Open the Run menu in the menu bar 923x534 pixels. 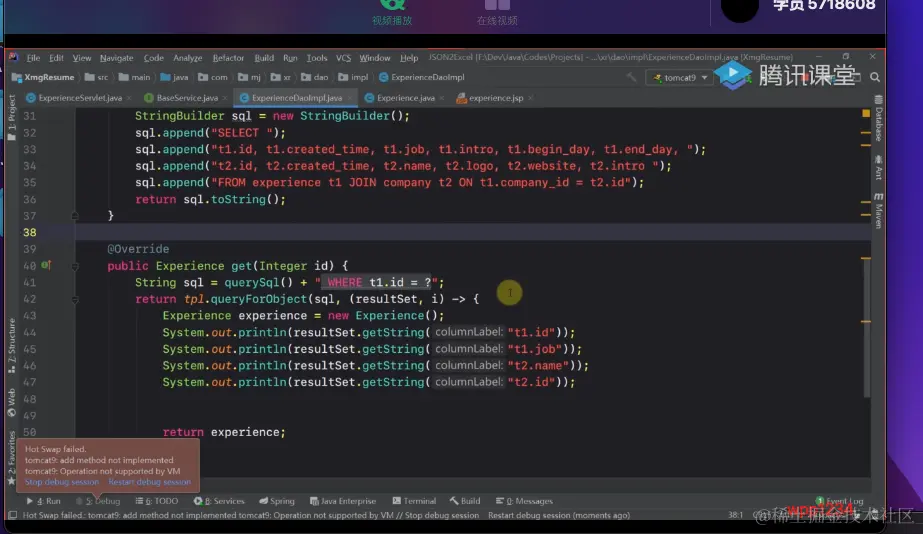coord(290,58)
